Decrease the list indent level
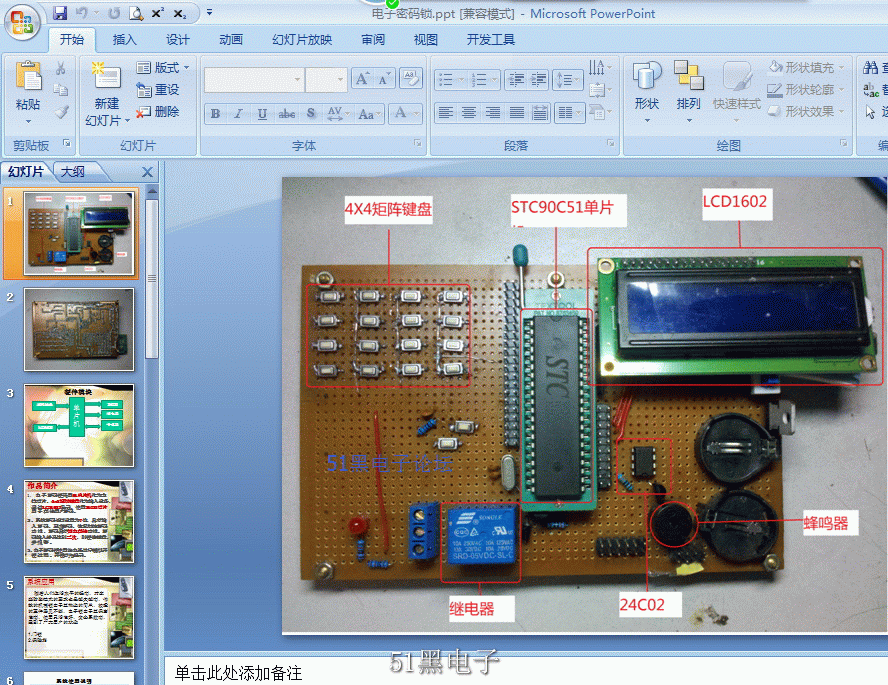The image size is (888, 685). point(515,80)
